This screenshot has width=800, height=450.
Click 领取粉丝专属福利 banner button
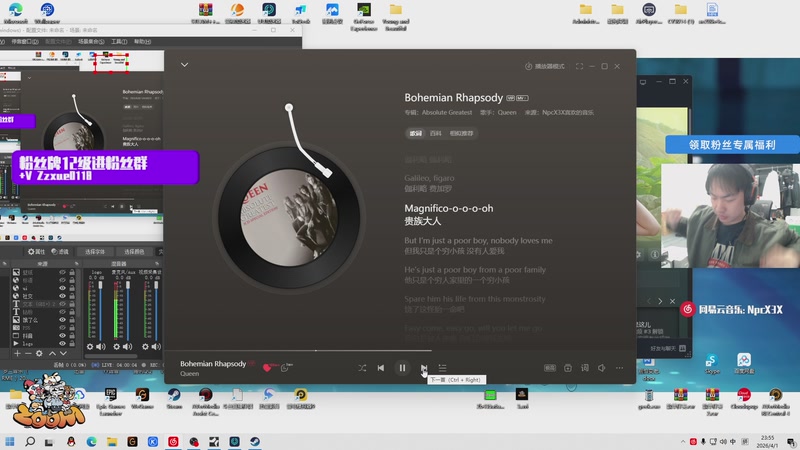tap(732, 145)
